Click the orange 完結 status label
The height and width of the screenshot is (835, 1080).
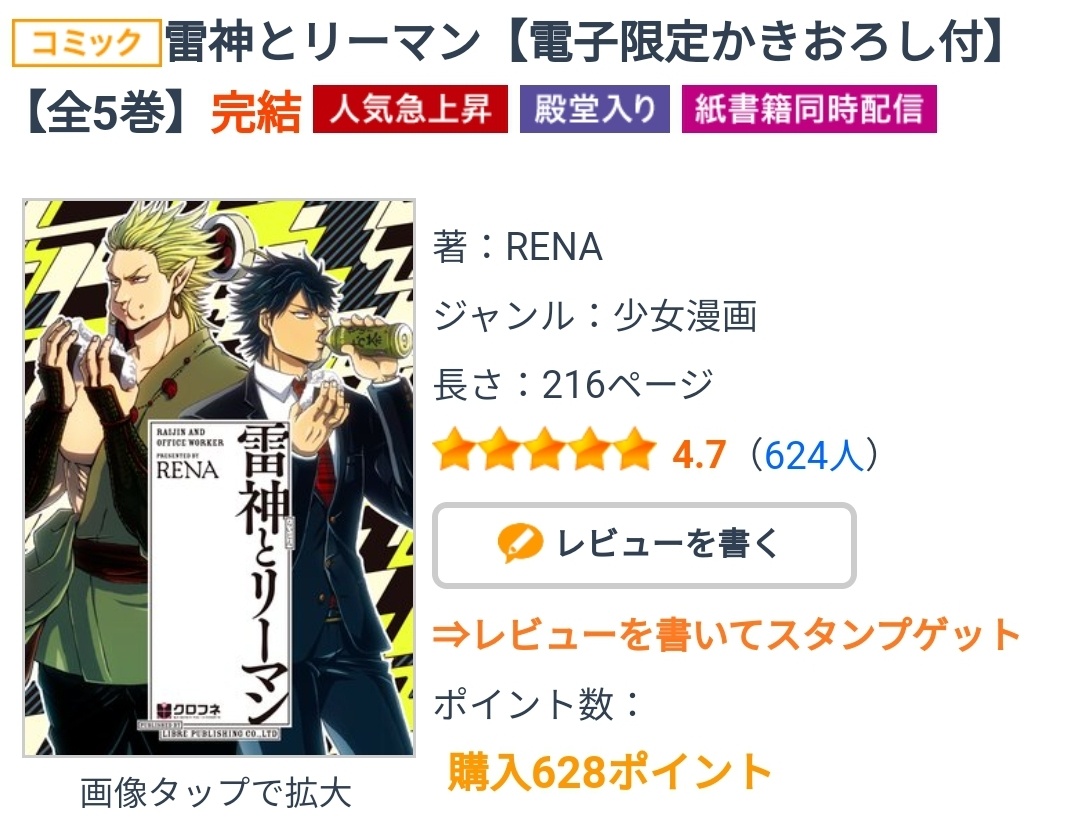[256, 111]
